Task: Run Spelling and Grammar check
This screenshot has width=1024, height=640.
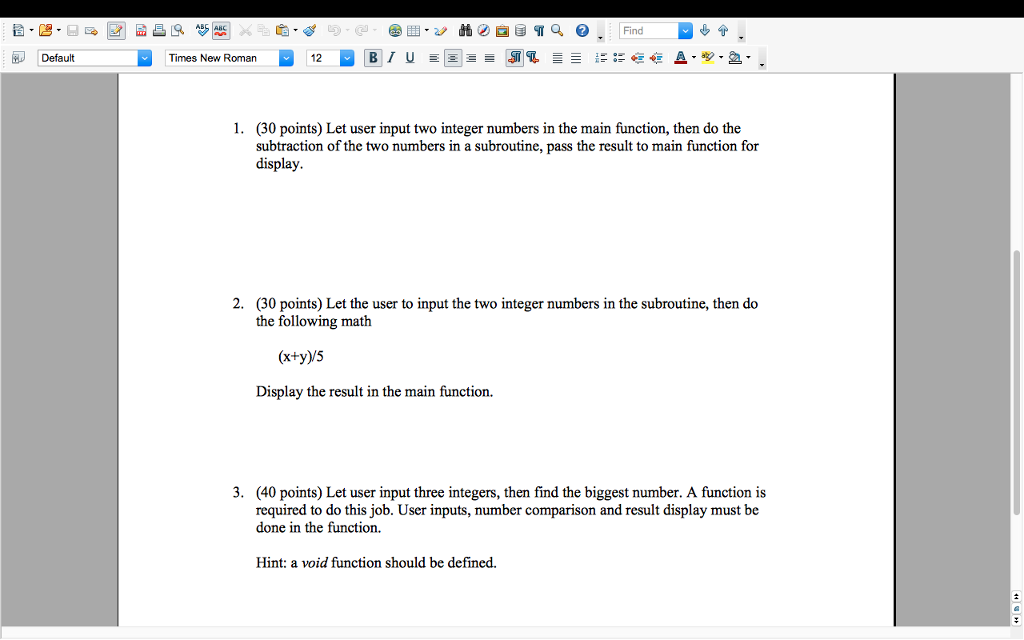Action: [x=202, y=30]
